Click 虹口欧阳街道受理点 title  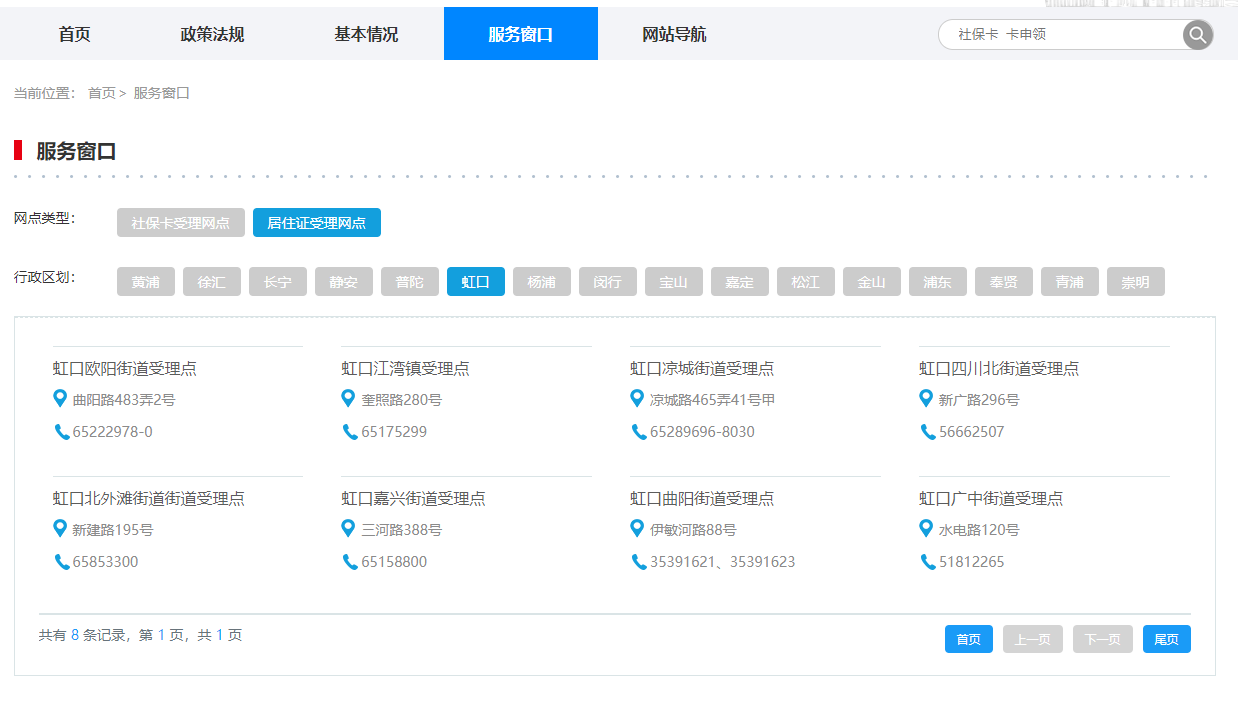coord(125,368)
